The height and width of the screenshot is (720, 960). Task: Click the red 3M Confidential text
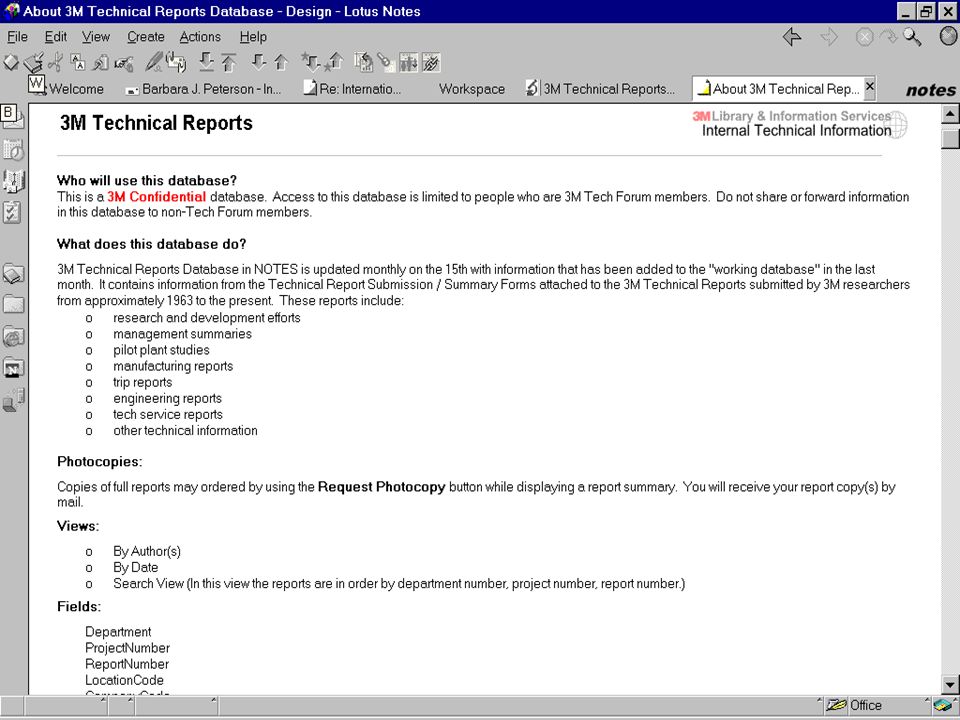pyautogui.click(x=156, y=197)
